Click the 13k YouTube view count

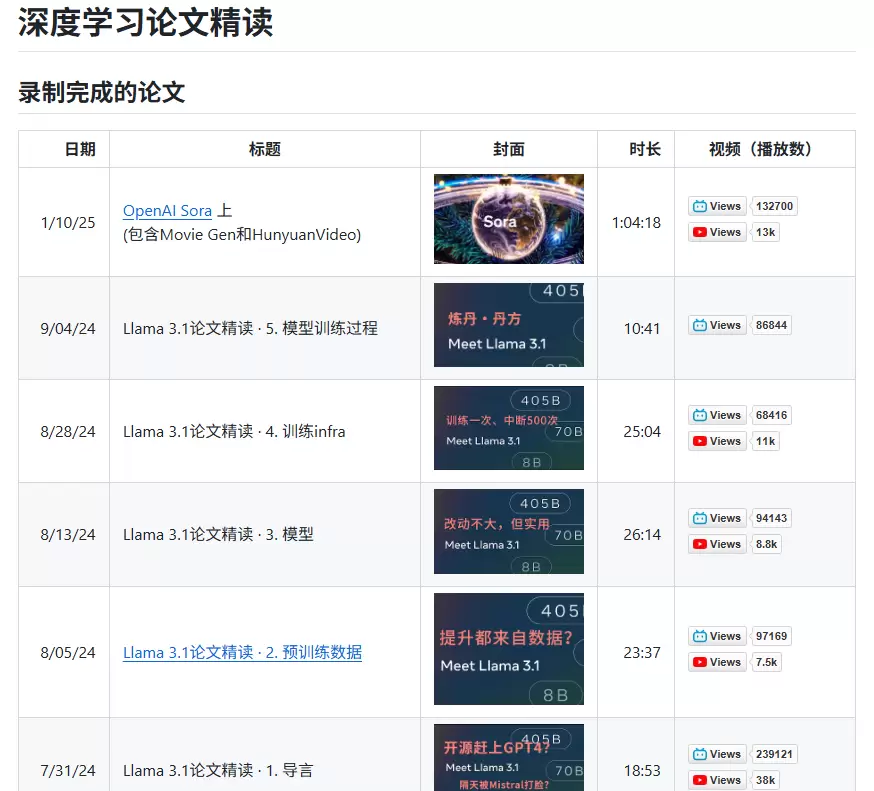pyautogui.click(x=765, y=232)
